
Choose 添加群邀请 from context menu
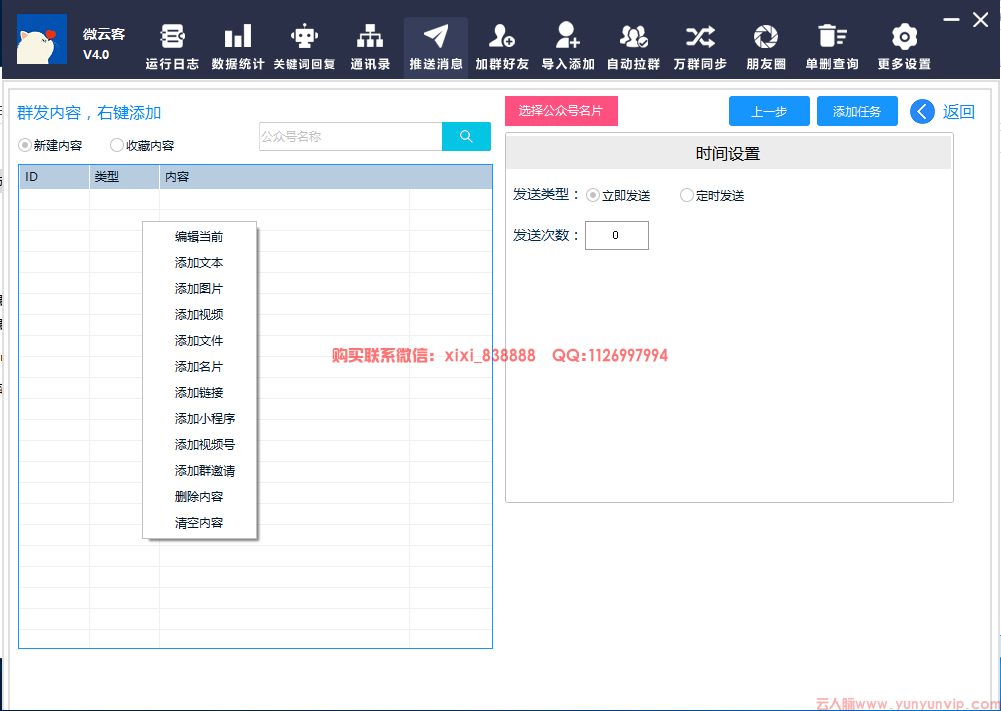tap(199, 471)
